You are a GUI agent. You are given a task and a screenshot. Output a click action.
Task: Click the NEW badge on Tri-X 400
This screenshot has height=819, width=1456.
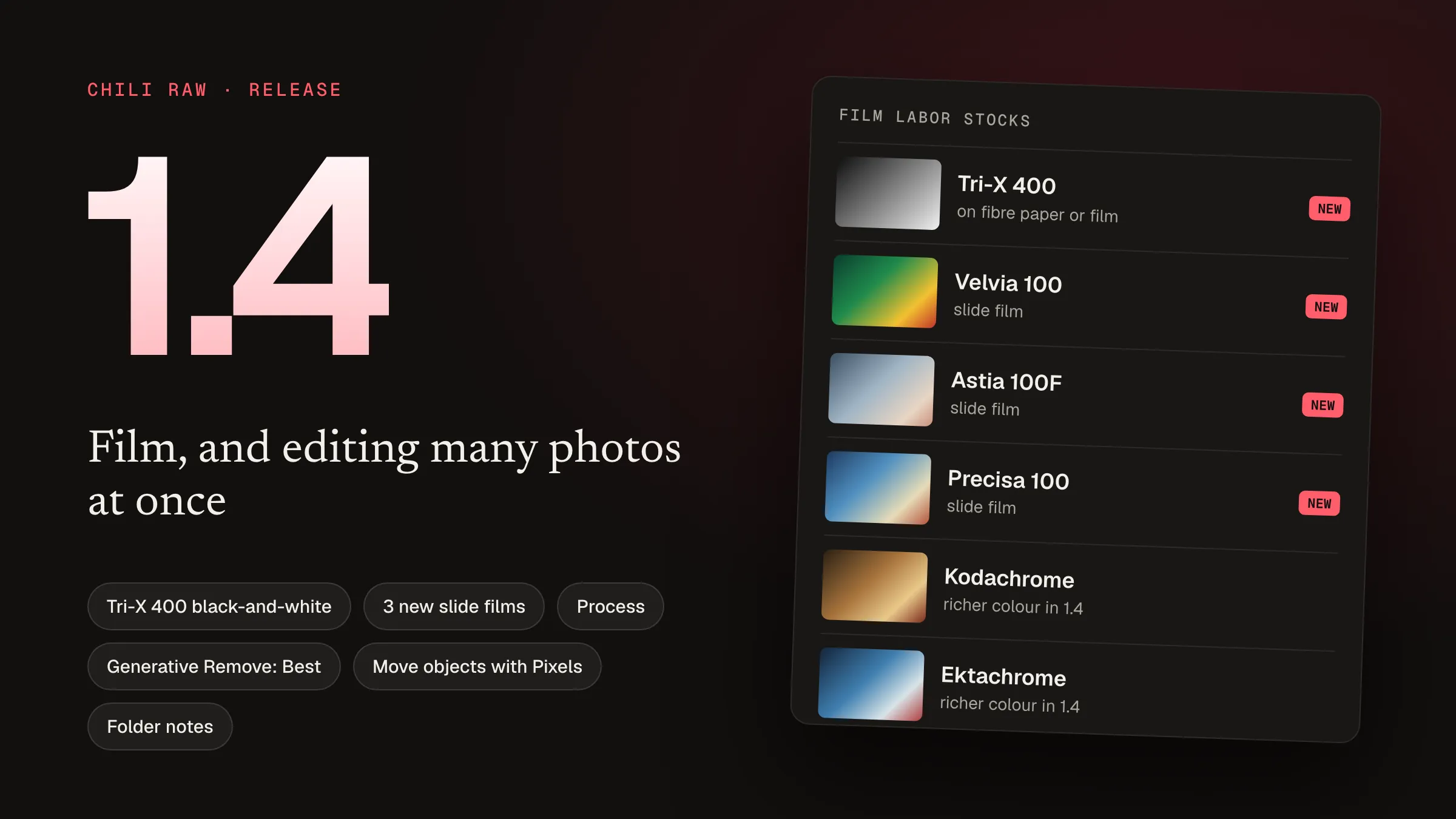tap(1329, 209)
